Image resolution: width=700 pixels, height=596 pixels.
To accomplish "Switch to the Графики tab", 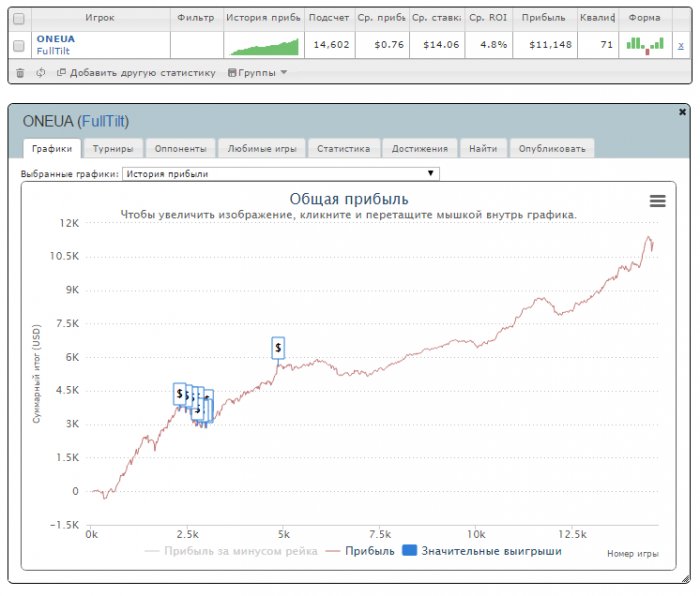I will [x=52, y=149].
